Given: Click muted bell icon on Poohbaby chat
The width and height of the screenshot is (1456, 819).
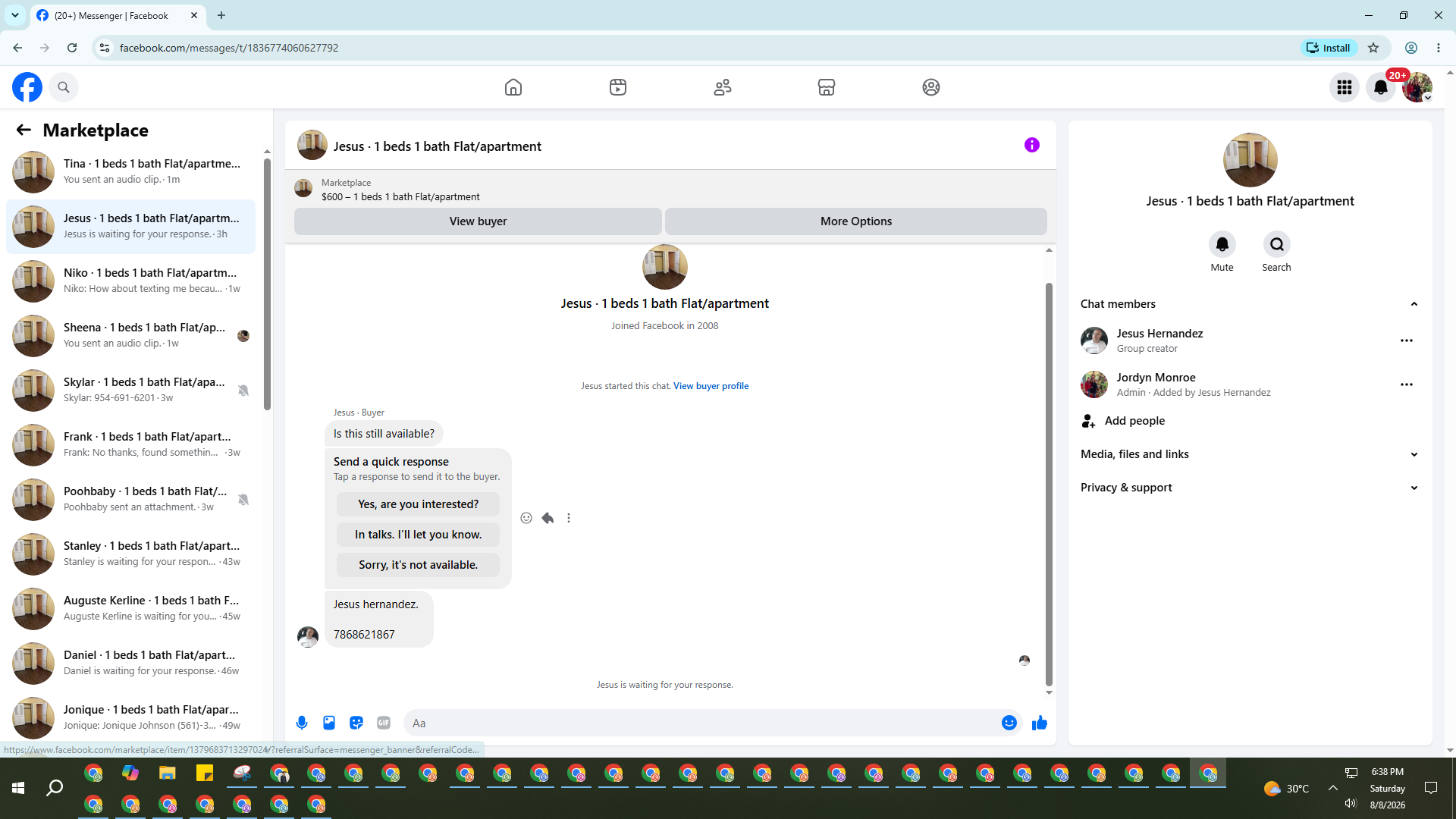Looking at the screenshot, I should click(x=243, y=500).
